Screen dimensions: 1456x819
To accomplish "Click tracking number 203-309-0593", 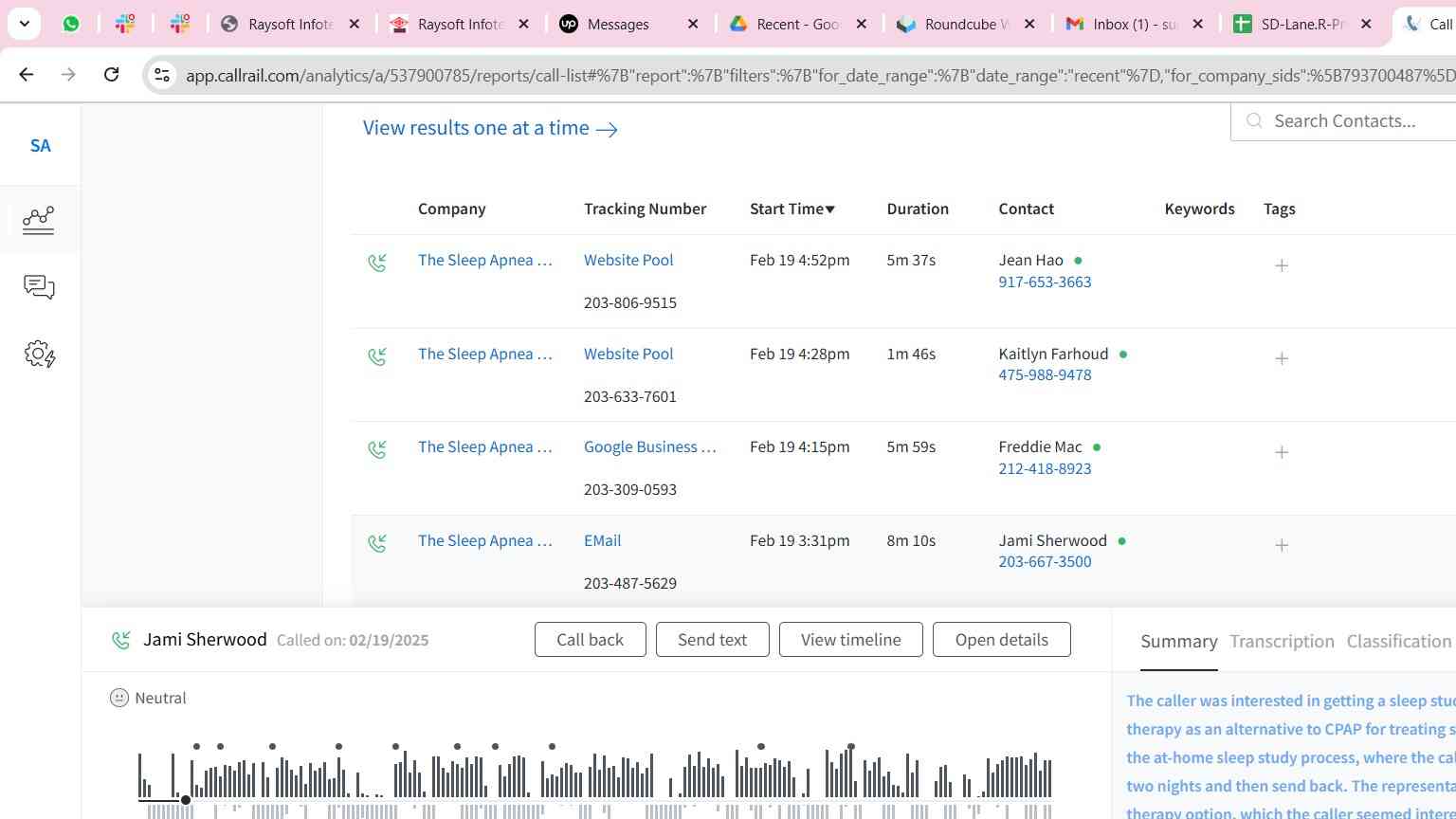I will pos(629,489).
